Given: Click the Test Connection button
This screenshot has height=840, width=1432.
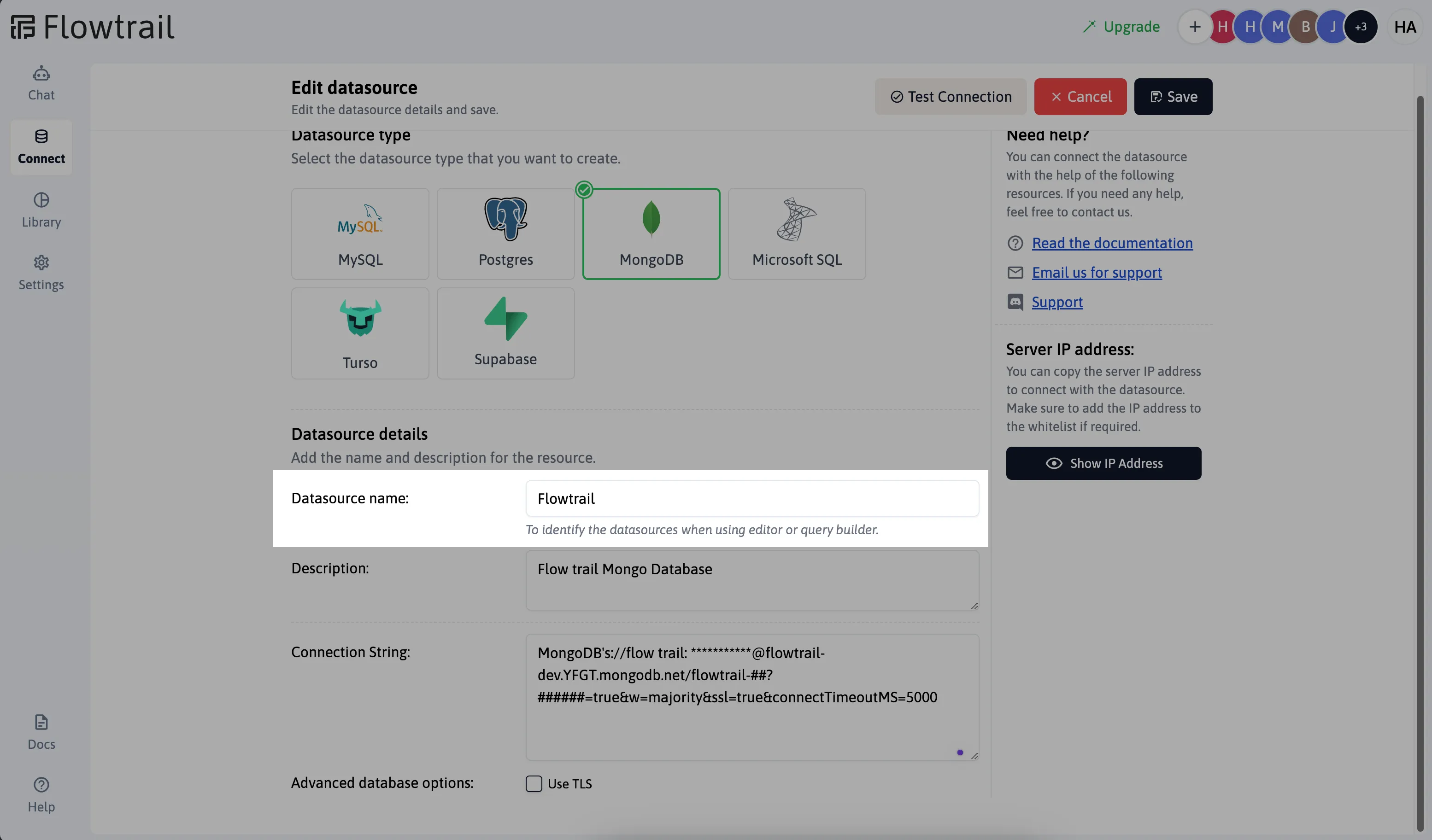Looking at the screenshot, I should click(x=951, y=97).
